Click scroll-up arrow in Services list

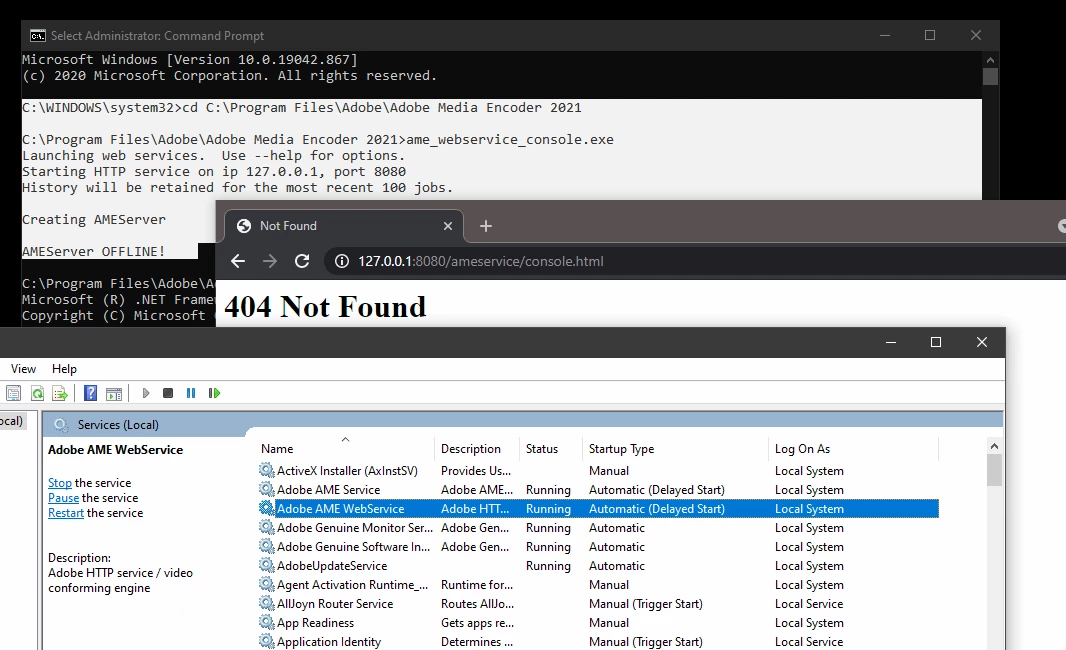(994, 446)
